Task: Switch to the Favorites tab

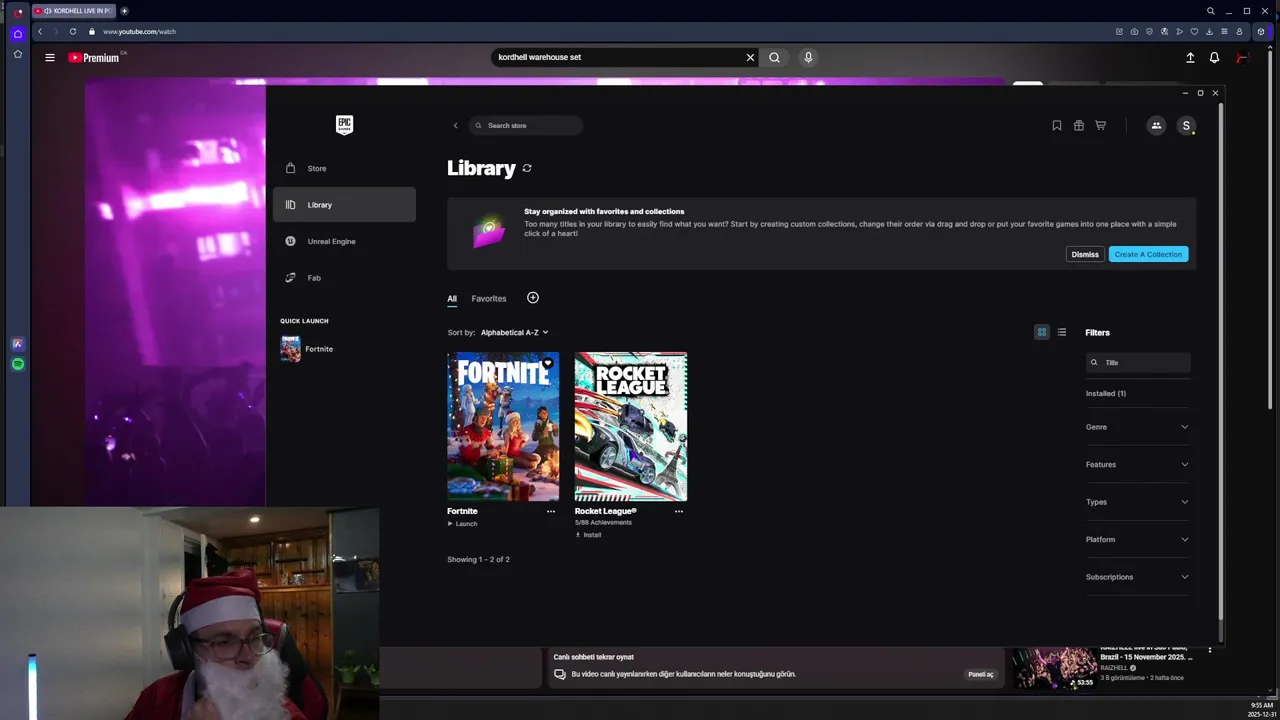Action: [x=489, y=298]
